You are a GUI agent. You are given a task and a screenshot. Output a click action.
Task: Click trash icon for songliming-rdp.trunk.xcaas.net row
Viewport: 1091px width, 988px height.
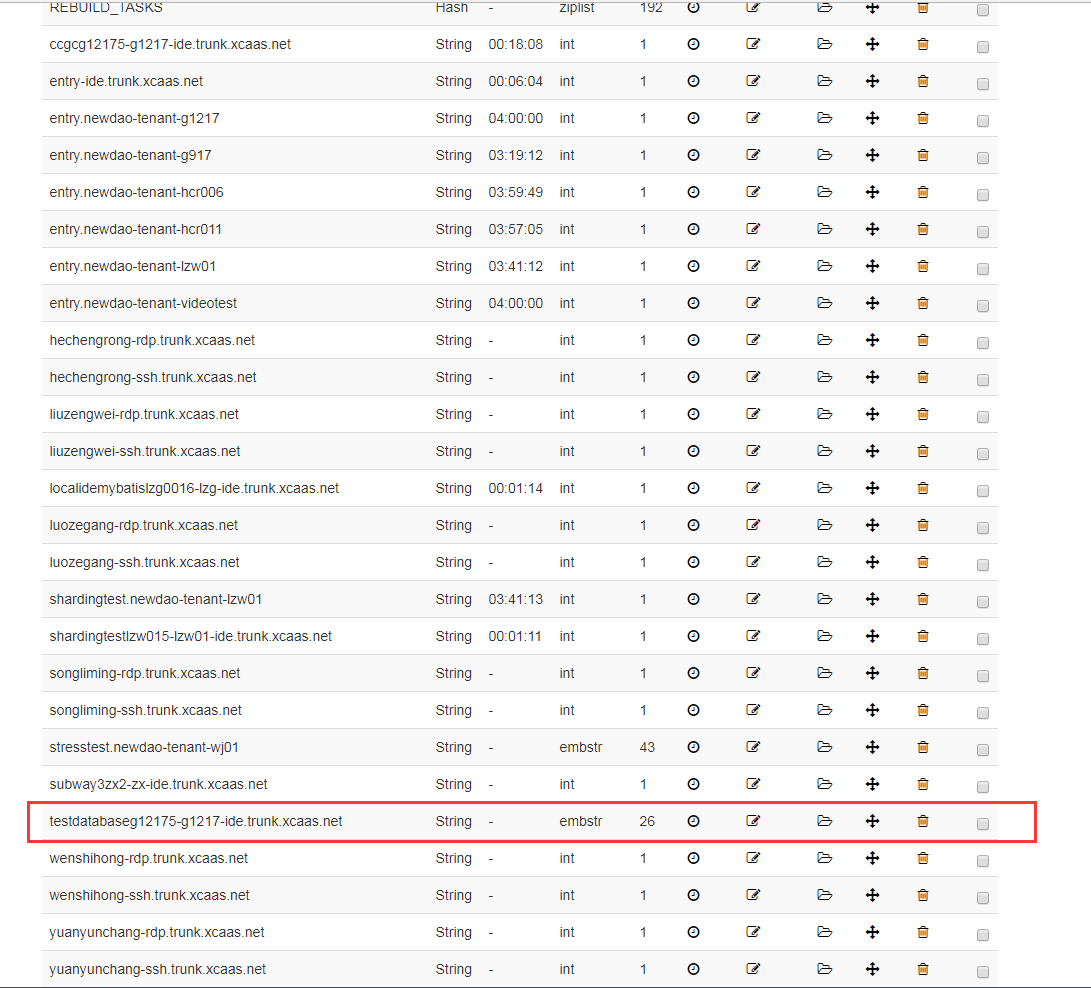coord(922,673)
